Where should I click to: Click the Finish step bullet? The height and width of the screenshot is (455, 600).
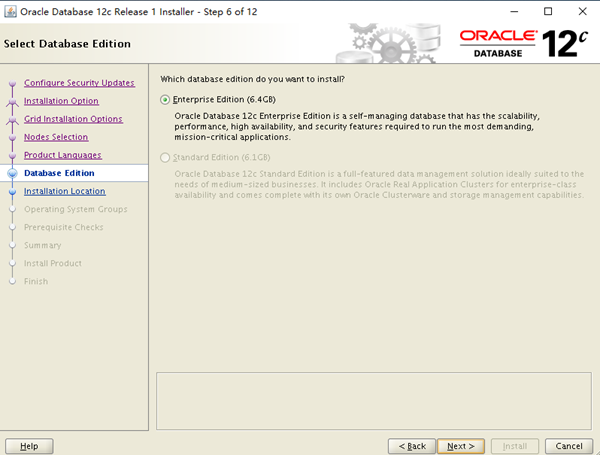pyautogui.click(x=12, y=281)
